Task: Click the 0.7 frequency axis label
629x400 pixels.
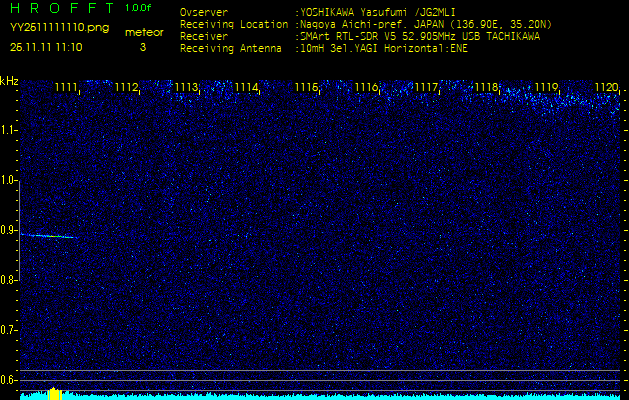Action: pyautogui.click(x=9, y=329)
